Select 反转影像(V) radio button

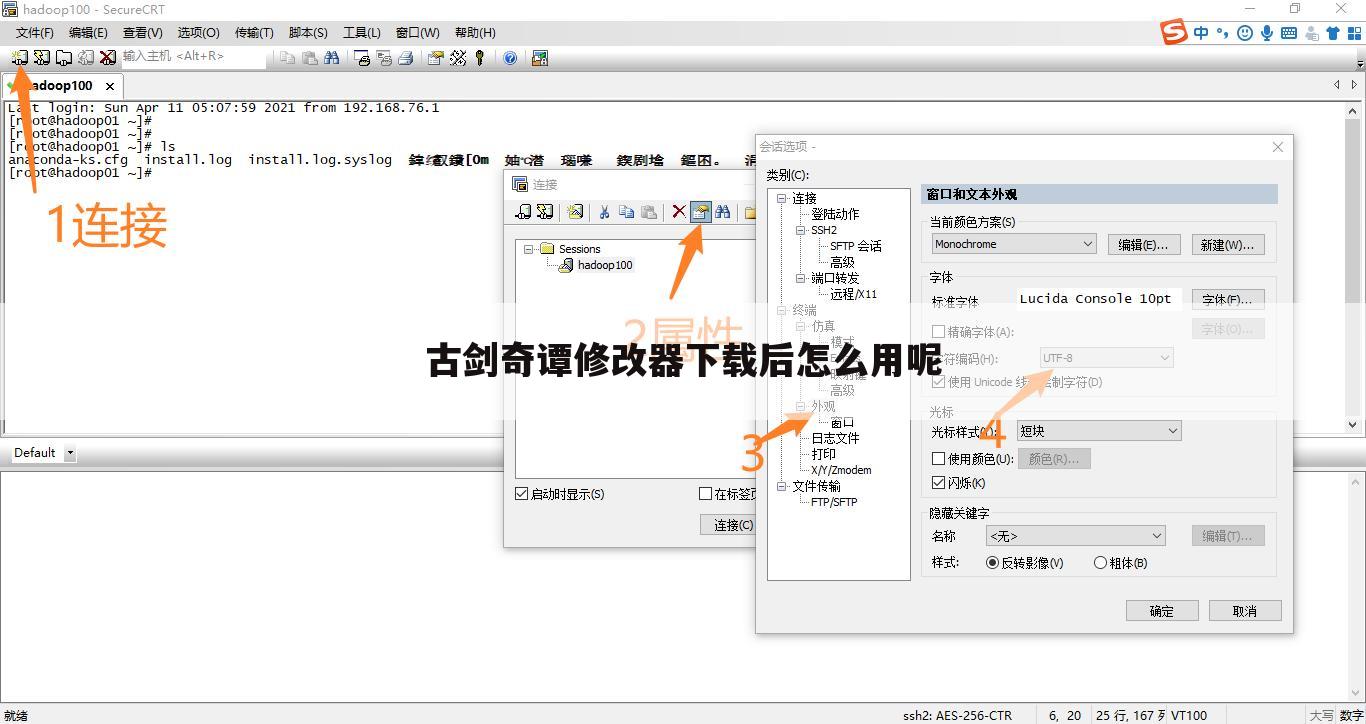coord(993,563)
